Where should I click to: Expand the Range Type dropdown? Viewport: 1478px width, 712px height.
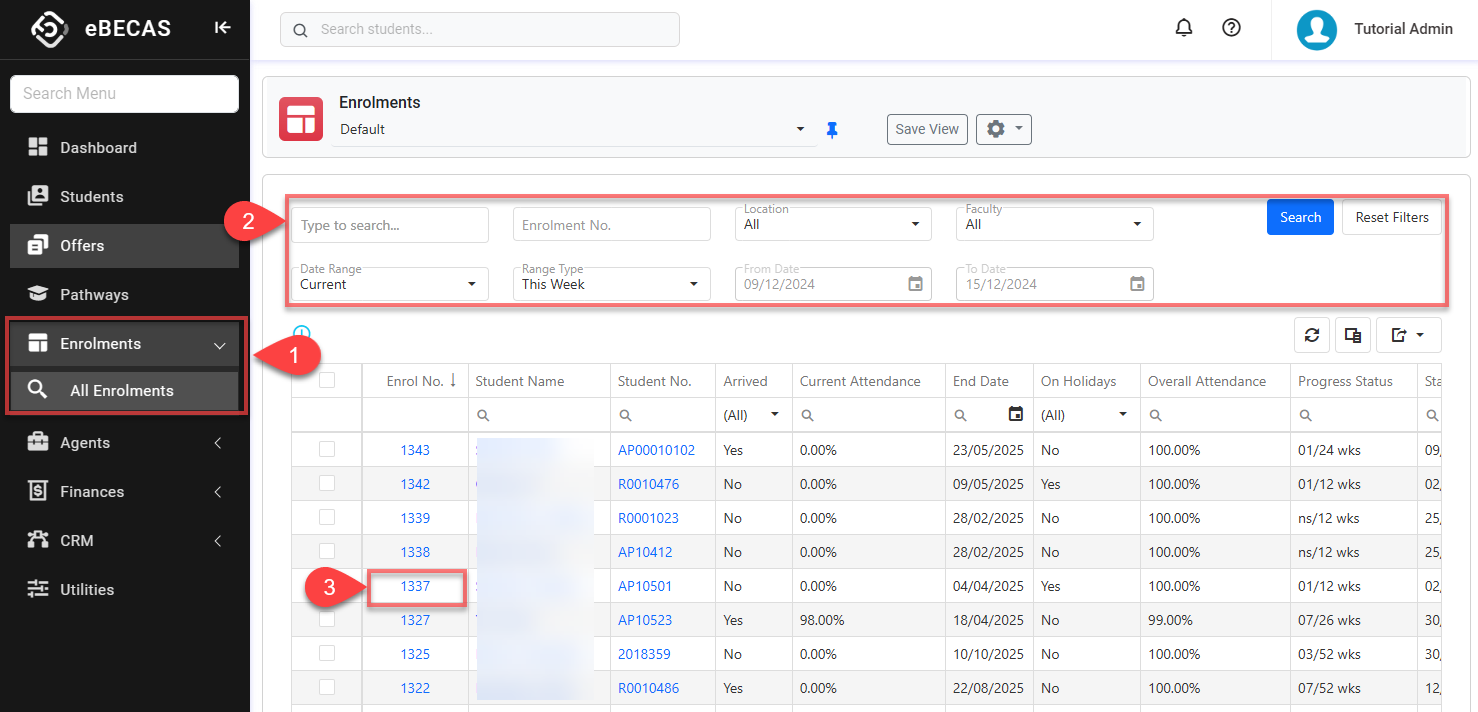(611, 284)
